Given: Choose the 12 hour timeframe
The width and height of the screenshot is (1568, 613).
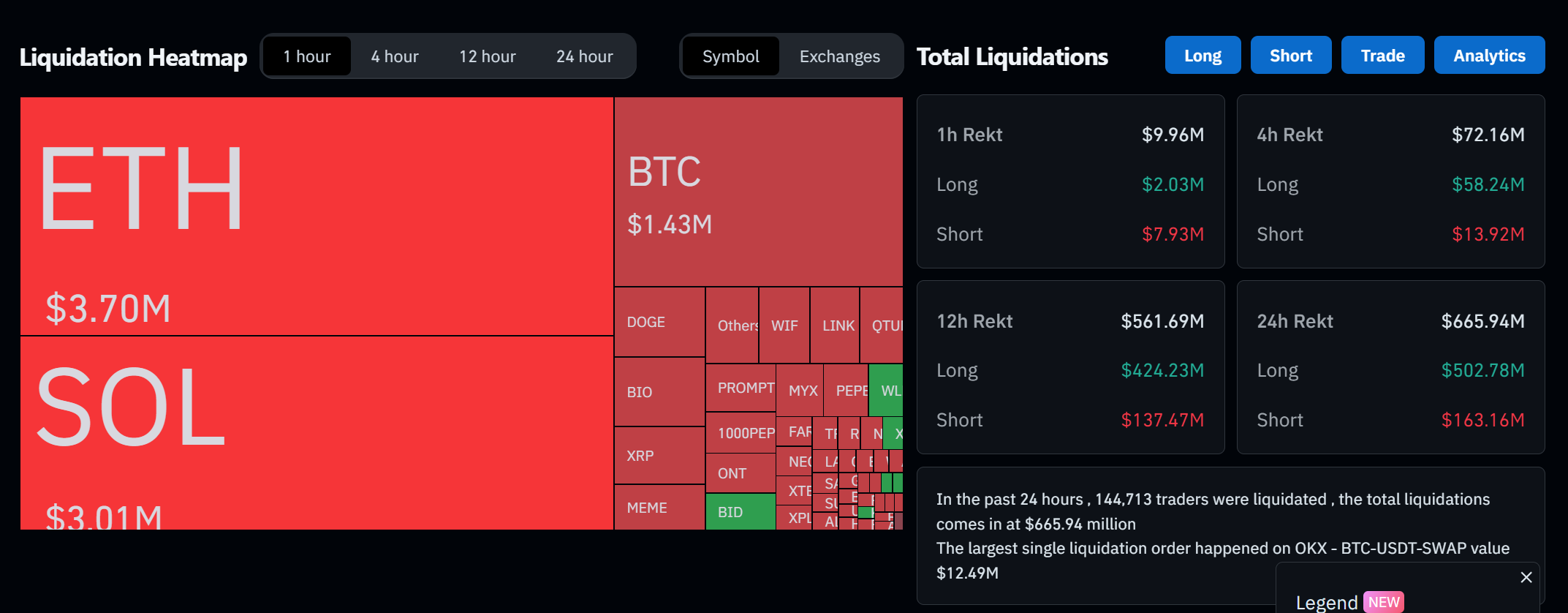Looking at the screenshot, I should pyautogui.click(x=488, y=56).
